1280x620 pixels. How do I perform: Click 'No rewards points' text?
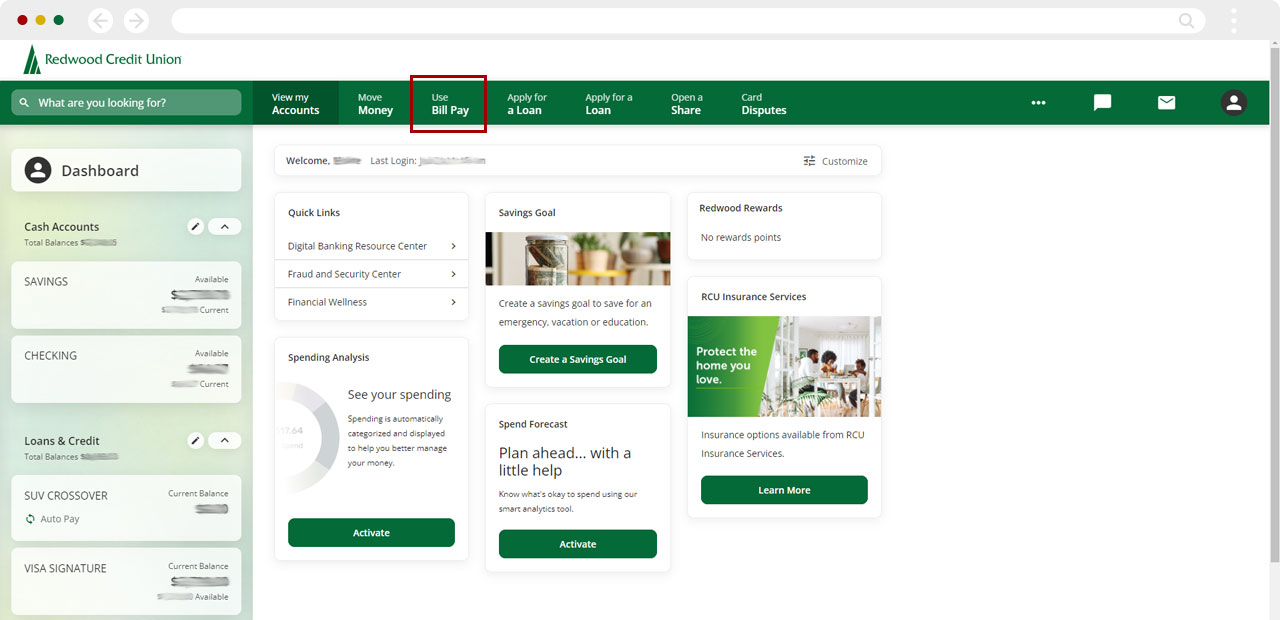pos(741,238)
